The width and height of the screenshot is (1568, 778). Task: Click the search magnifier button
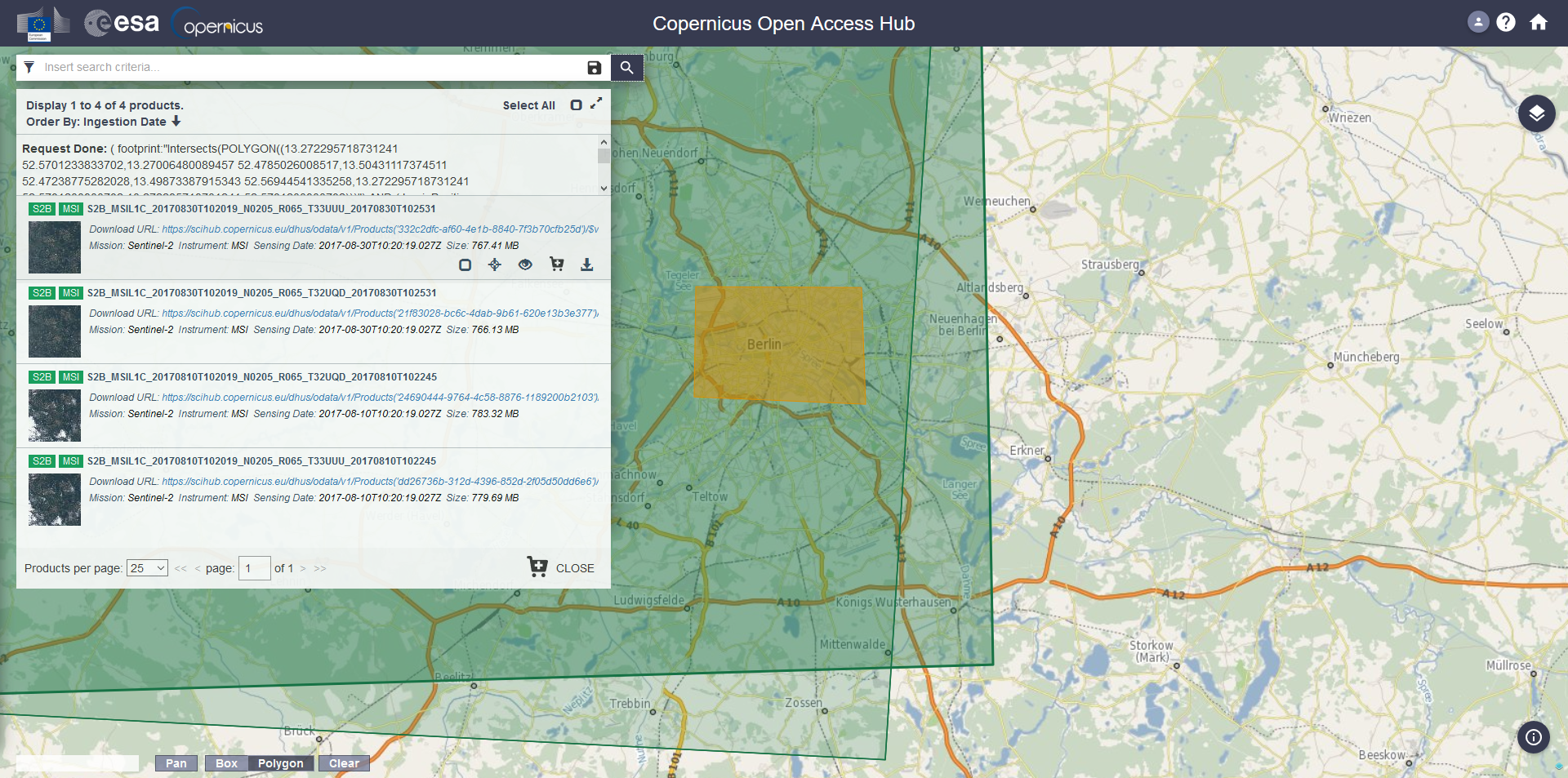coord(626,68)
